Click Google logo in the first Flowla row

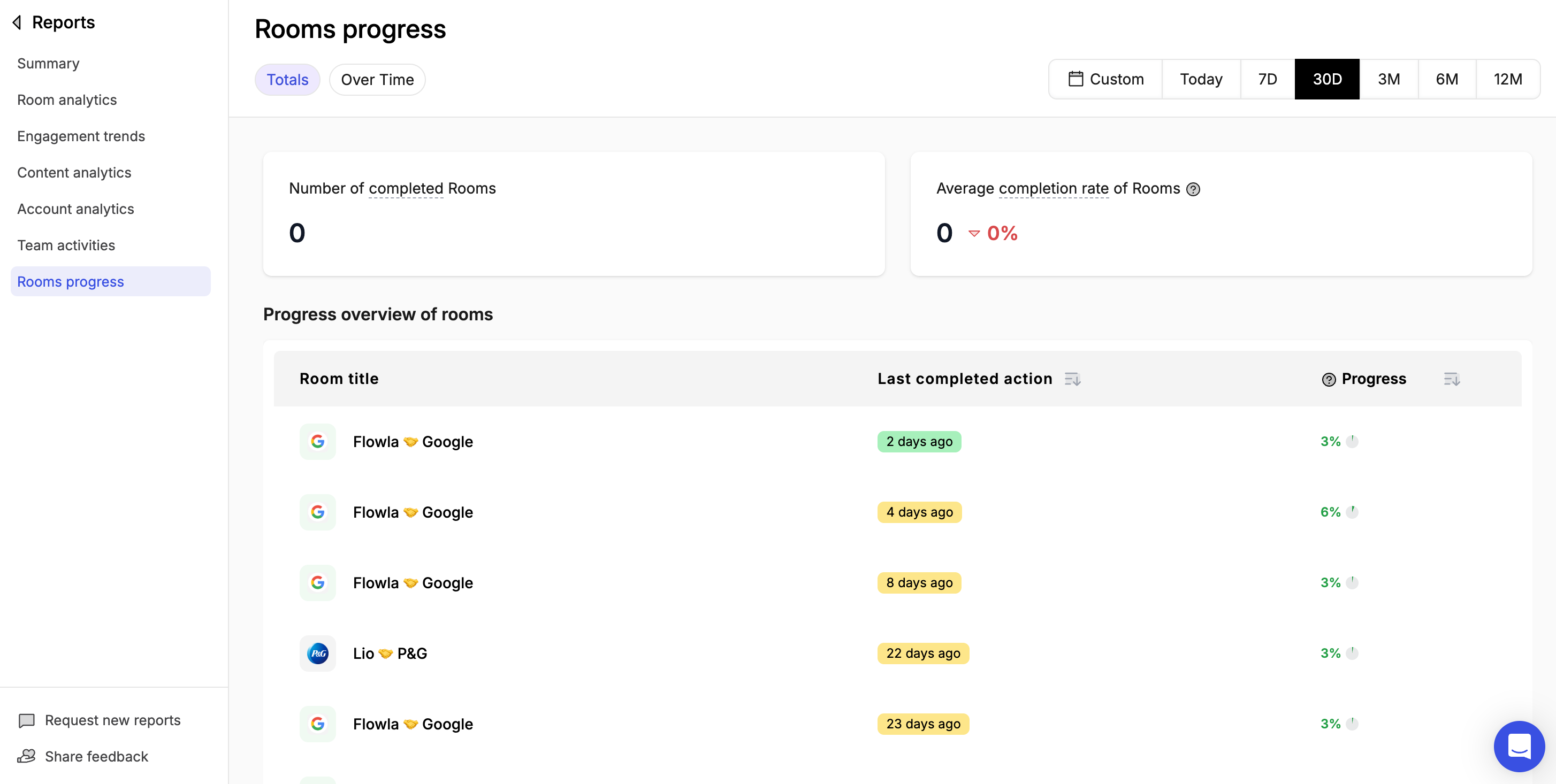click(318, 441)
